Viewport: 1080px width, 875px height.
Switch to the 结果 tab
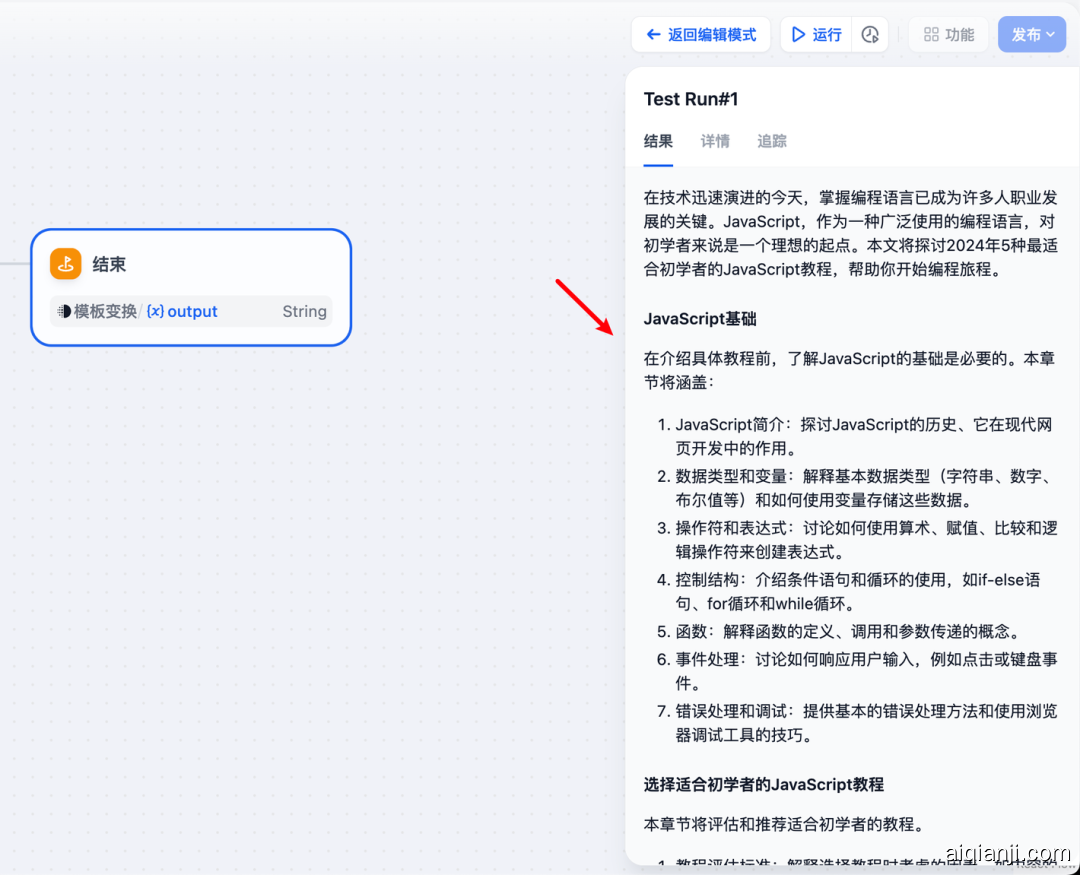point(658,141)
